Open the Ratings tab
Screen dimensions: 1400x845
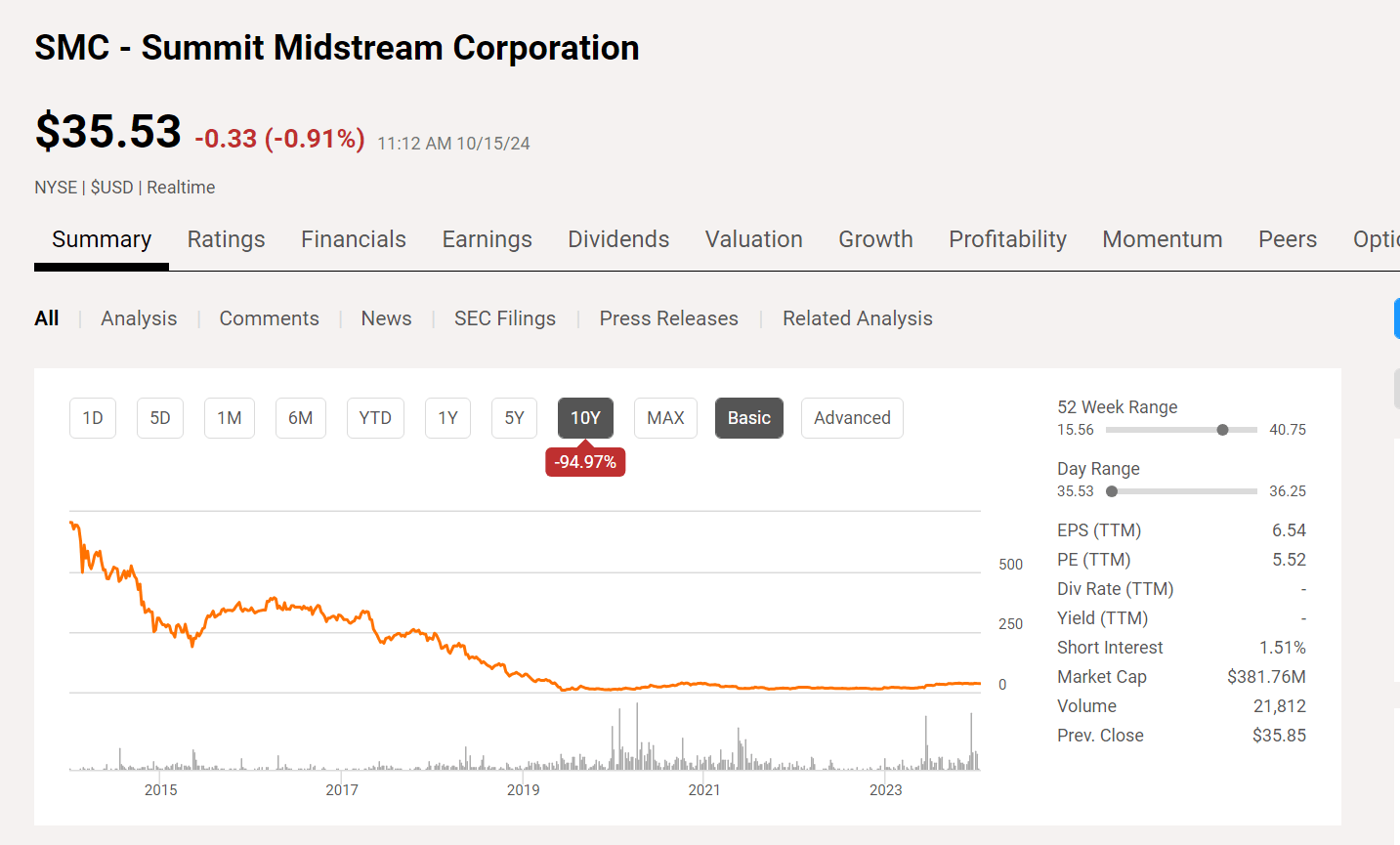coord(226,239)
